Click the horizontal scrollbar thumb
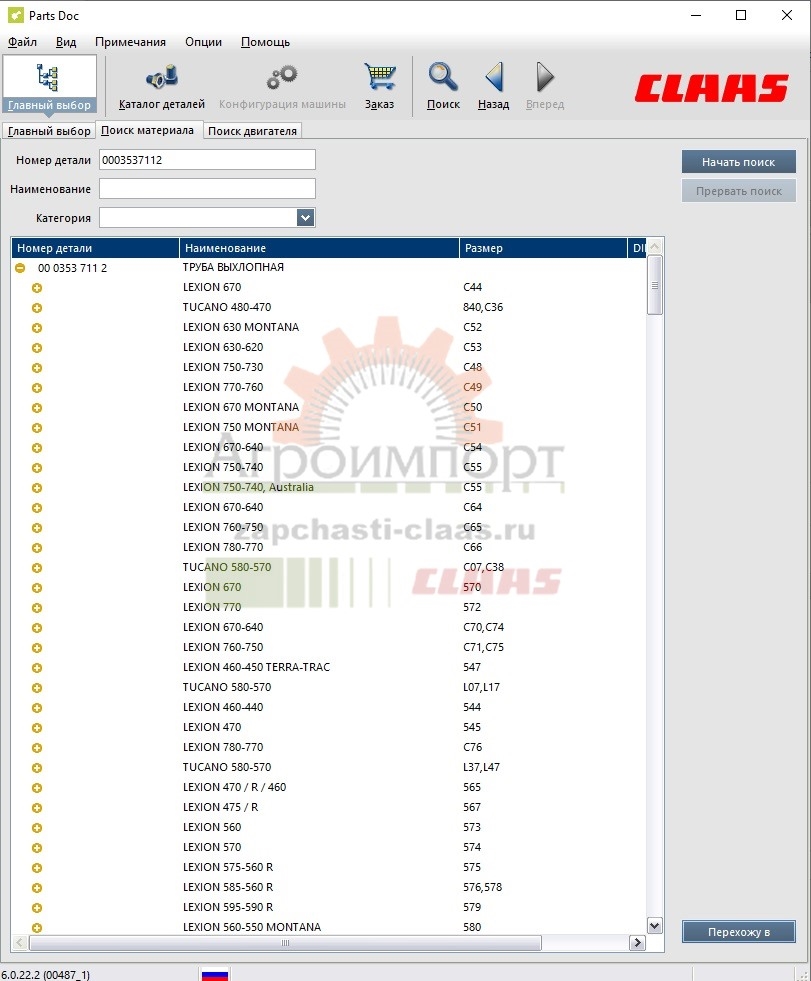The image size is (811, 981). coord(285,943)
